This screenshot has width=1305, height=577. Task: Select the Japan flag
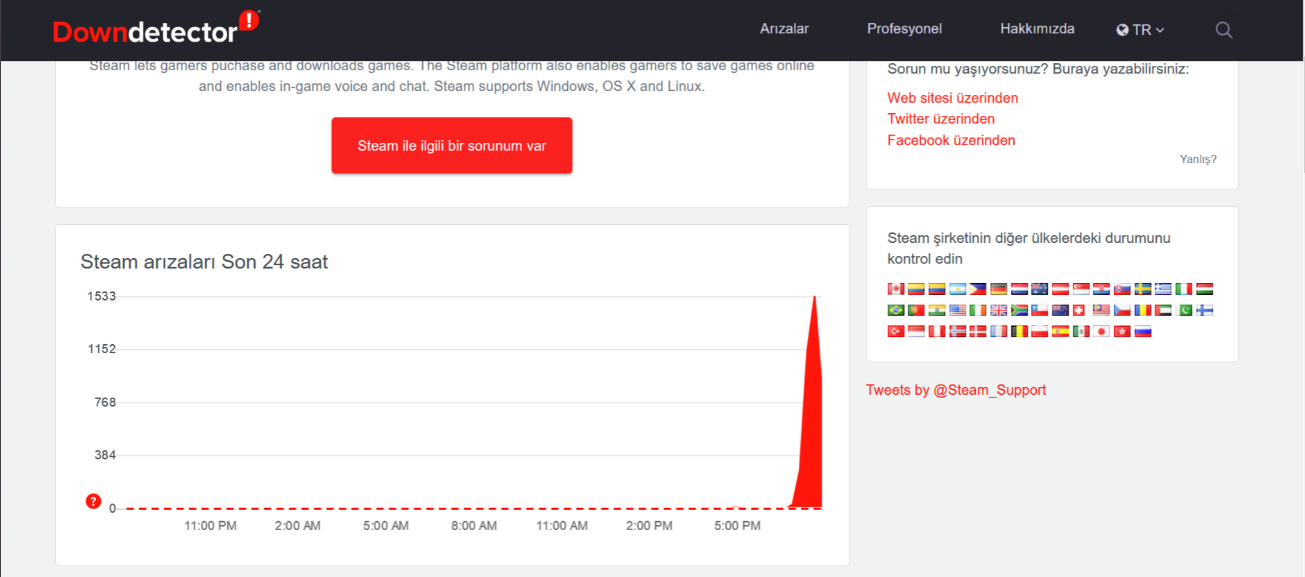1102,331
